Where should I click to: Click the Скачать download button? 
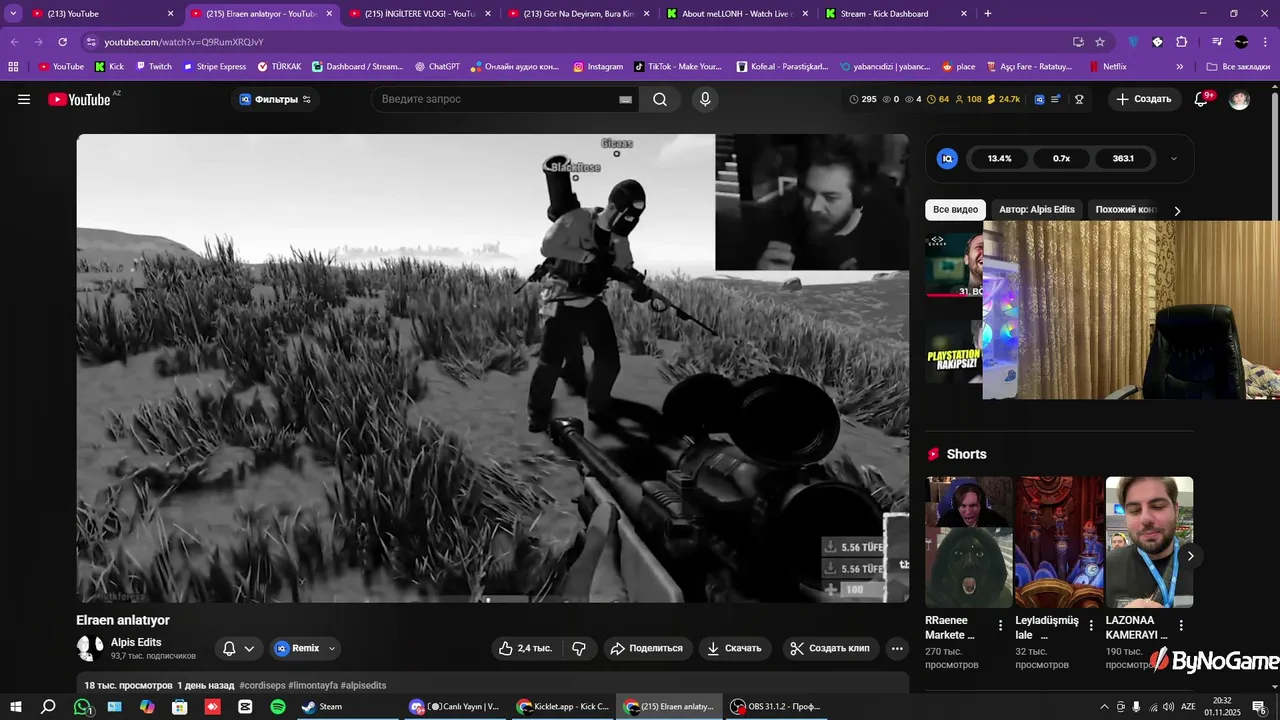pos(734,648)
